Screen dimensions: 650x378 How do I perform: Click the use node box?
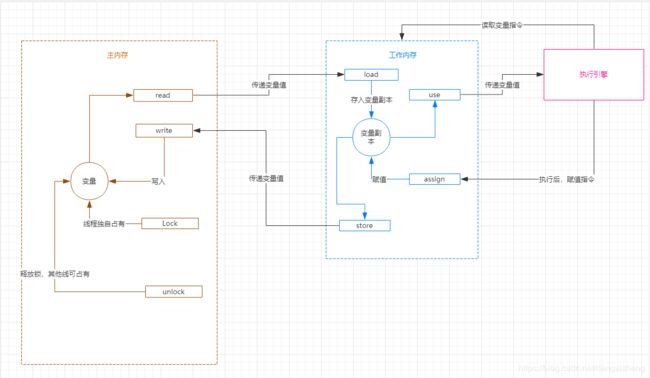435,95
